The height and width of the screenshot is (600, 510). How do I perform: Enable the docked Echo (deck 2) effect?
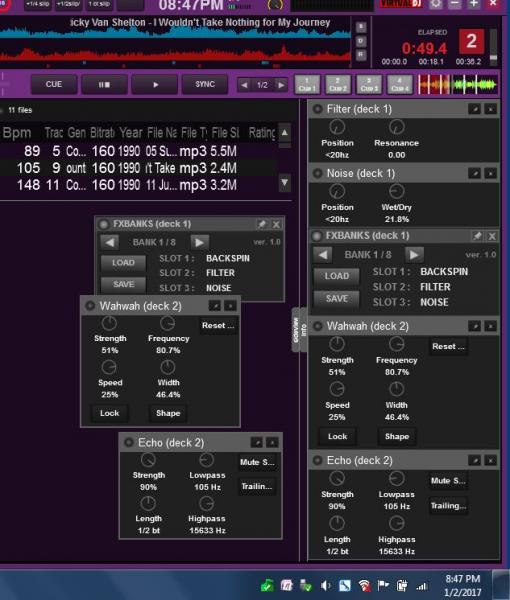[x=318, y=460]
